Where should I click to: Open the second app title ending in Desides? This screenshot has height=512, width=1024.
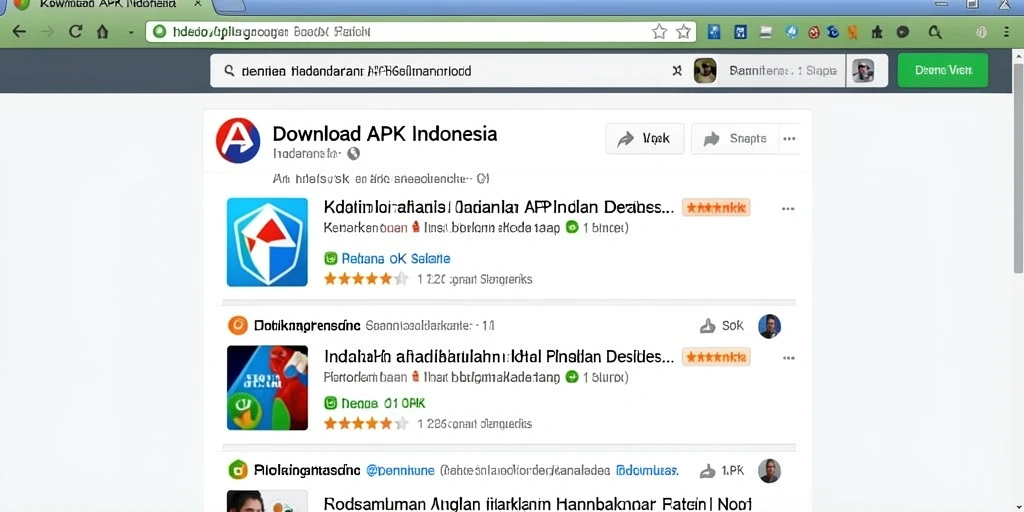[x=499, y=357]
